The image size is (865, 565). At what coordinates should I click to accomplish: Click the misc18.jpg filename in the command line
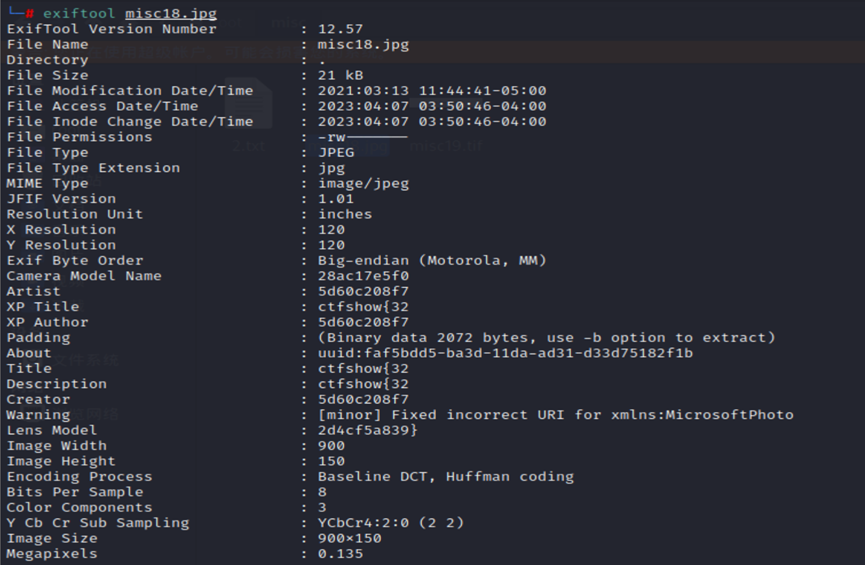[171, 13]
